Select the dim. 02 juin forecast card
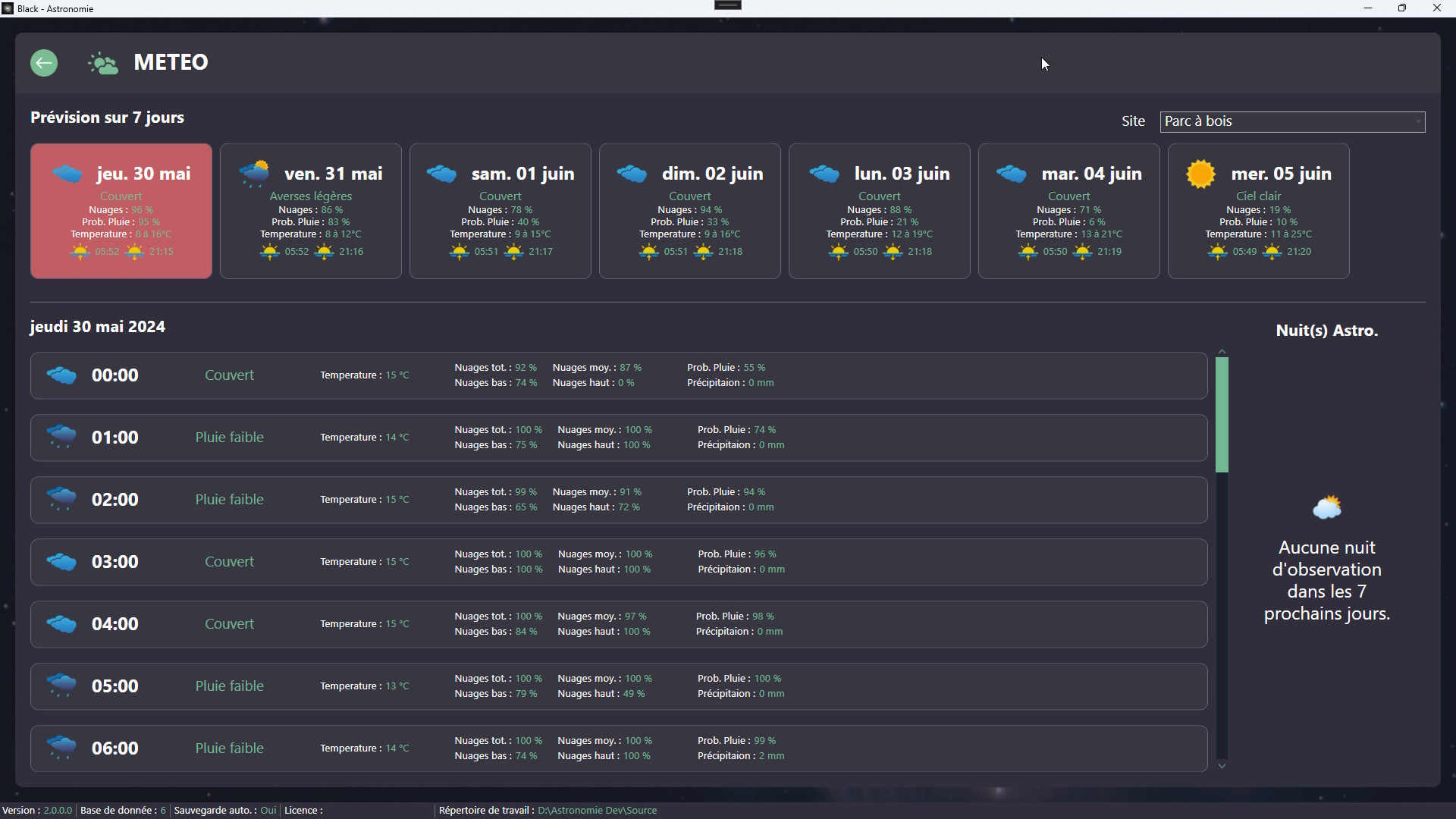Image resolution: width=1456 pixels, height=819 pixels. click(x=690, y=212)
